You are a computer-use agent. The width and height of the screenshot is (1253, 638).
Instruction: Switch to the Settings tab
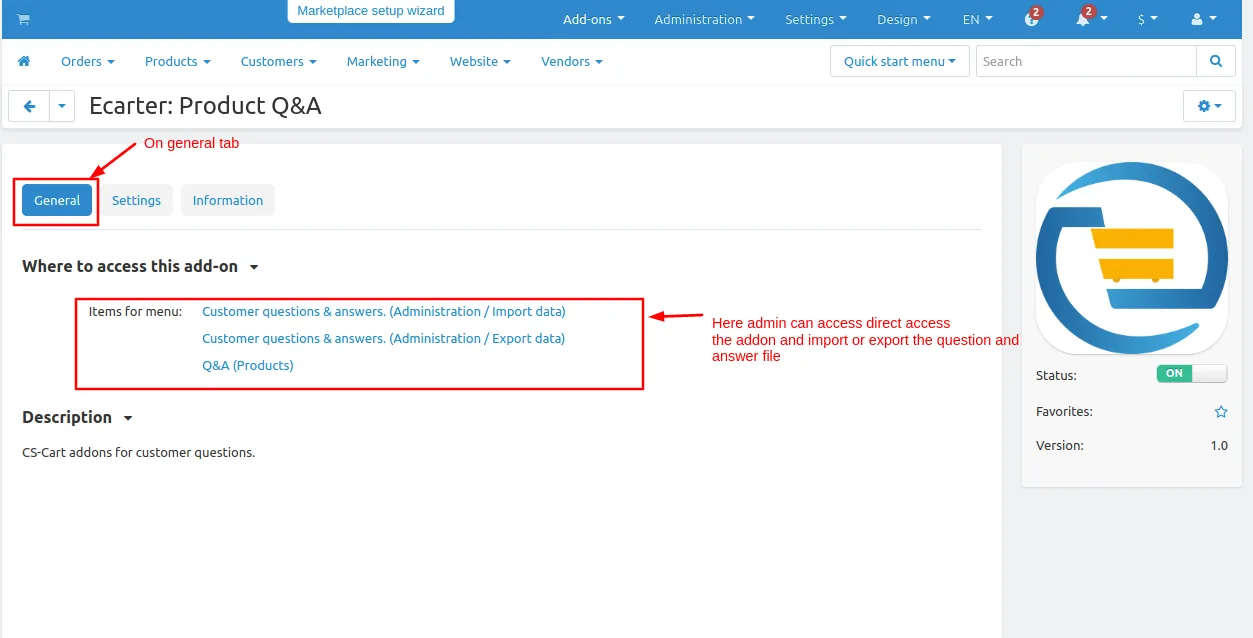136,200
